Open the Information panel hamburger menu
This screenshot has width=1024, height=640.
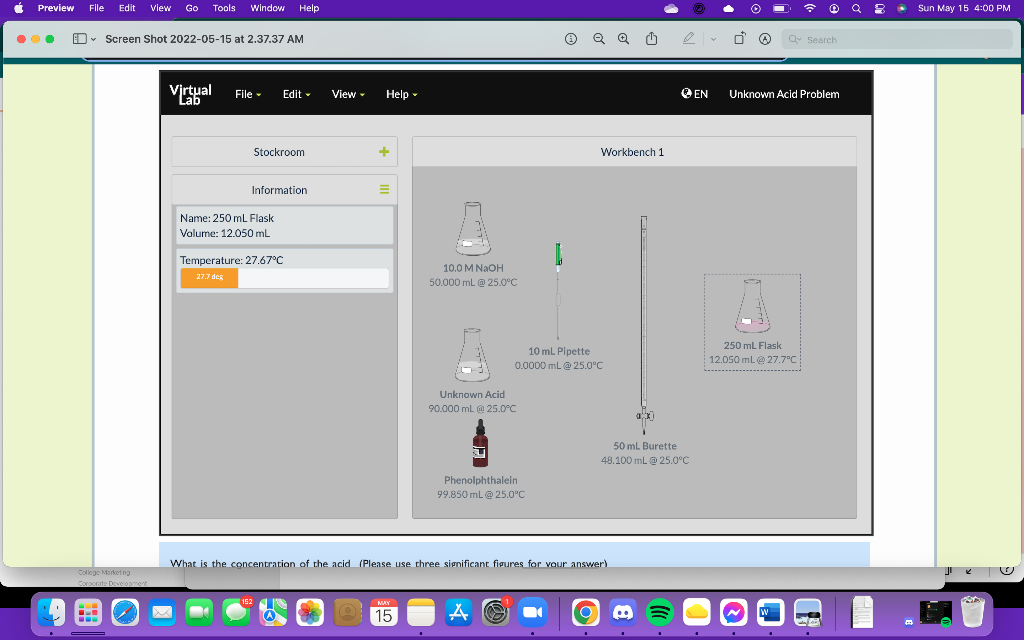tap(384, 189)
